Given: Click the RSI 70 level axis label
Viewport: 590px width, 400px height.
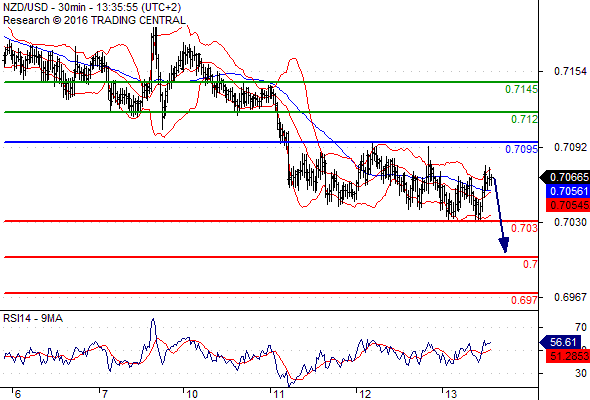Looking at the screenshot, I should click(581, 327).
